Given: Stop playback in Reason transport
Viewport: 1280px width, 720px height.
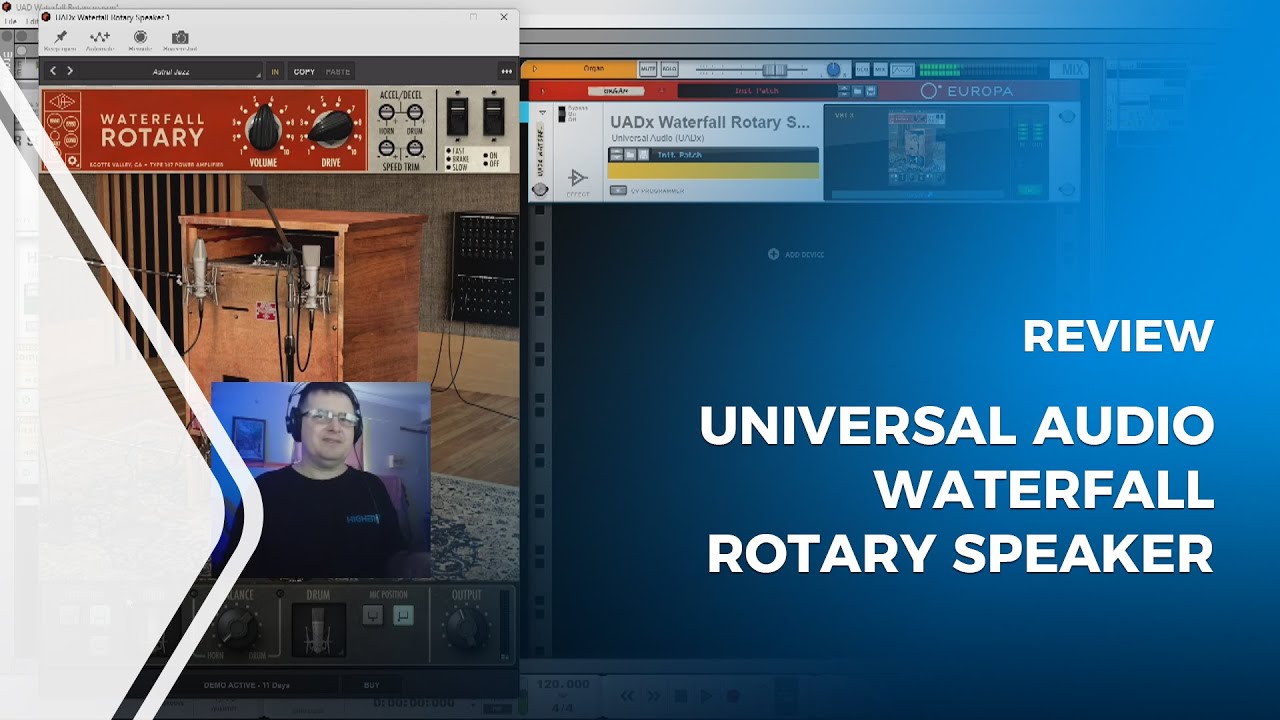Looking at the screenshot, I should pyautogui.click(x=681, y=695).
